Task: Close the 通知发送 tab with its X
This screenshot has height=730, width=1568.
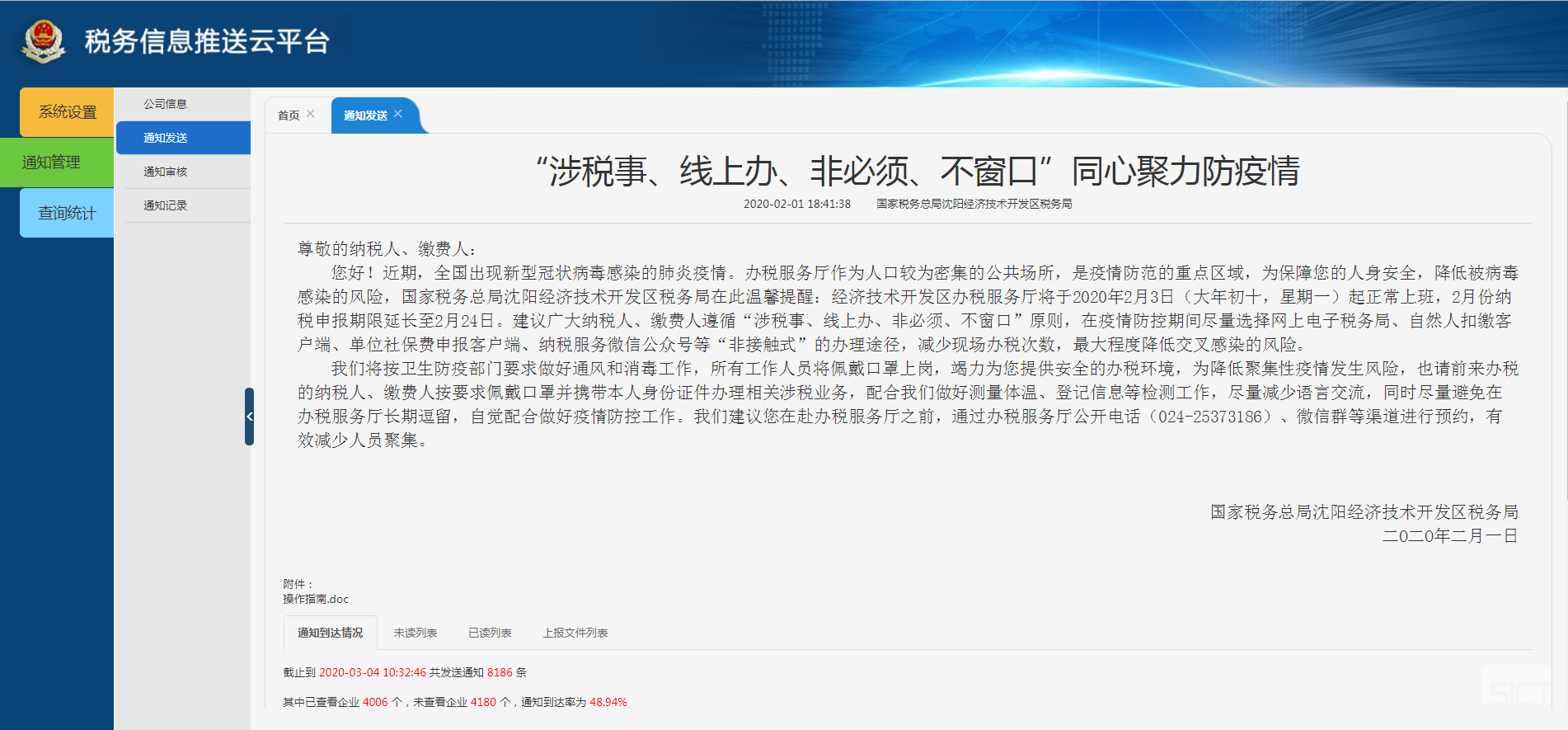Action: coord(398,114)
